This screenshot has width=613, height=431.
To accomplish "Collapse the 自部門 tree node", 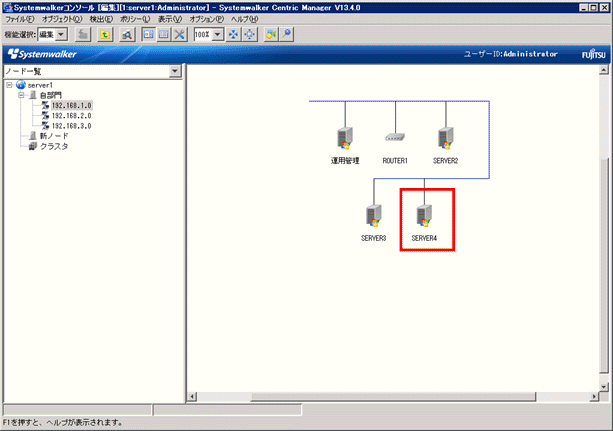I will [x=22, y=95].
